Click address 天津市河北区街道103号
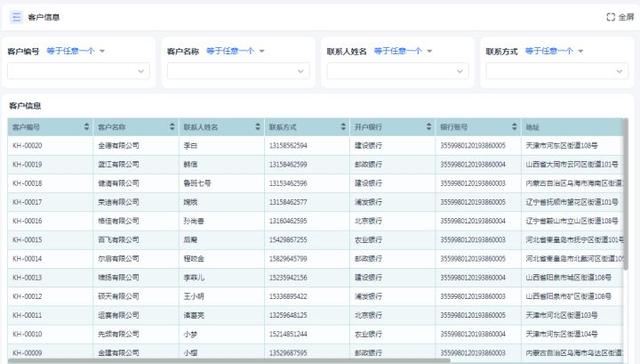This screenshot has width=640, height=364. (562, 315)
